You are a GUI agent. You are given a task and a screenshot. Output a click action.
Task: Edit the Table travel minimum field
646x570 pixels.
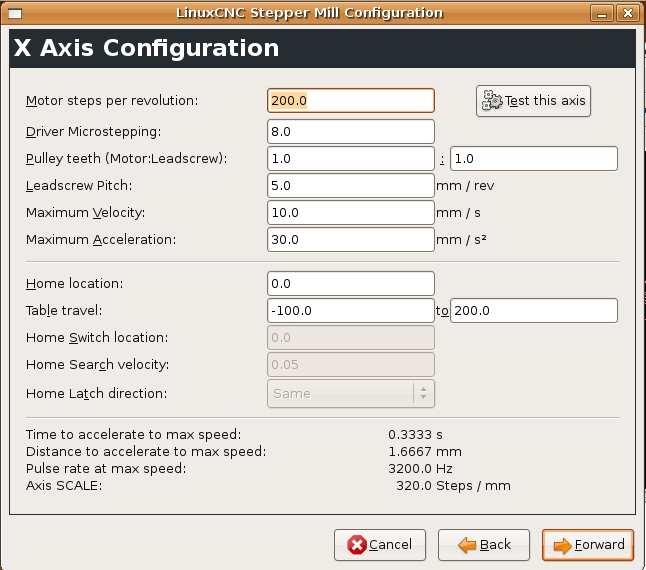(351, 311)
